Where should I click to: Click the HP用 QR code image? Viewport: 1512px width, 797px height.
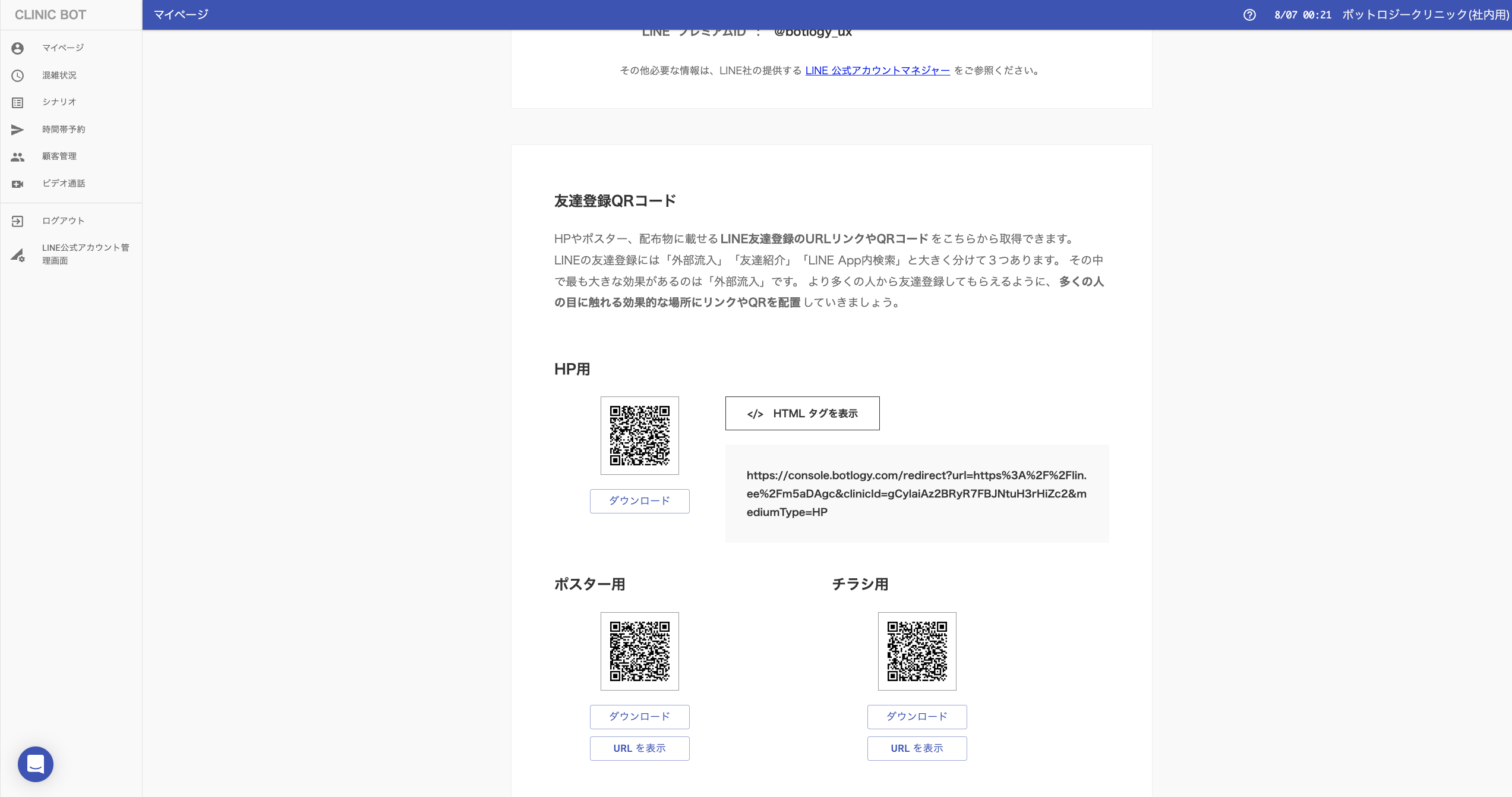639,436
